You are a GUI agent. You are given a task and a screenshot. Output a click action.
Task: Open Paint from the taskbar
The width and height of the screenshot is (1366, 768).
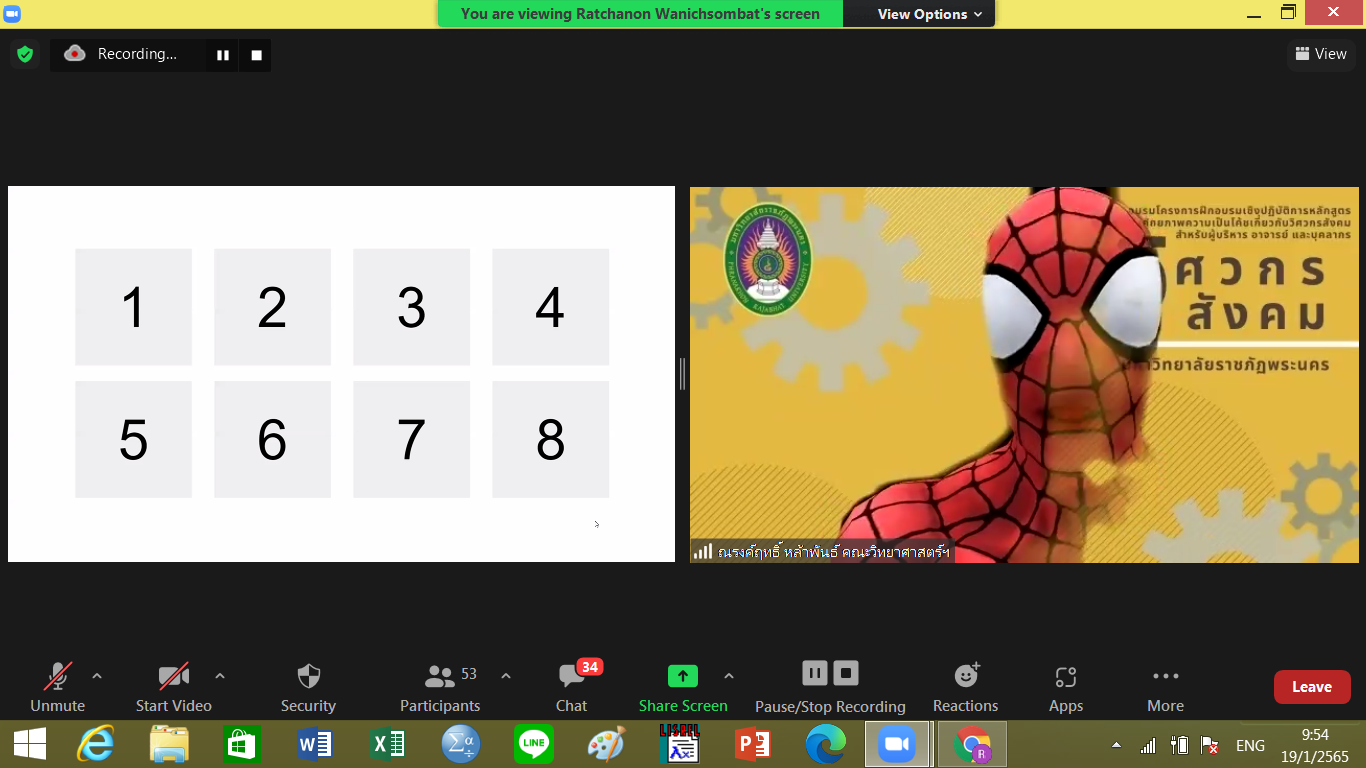pyautogui.click(x=606, y=744)
